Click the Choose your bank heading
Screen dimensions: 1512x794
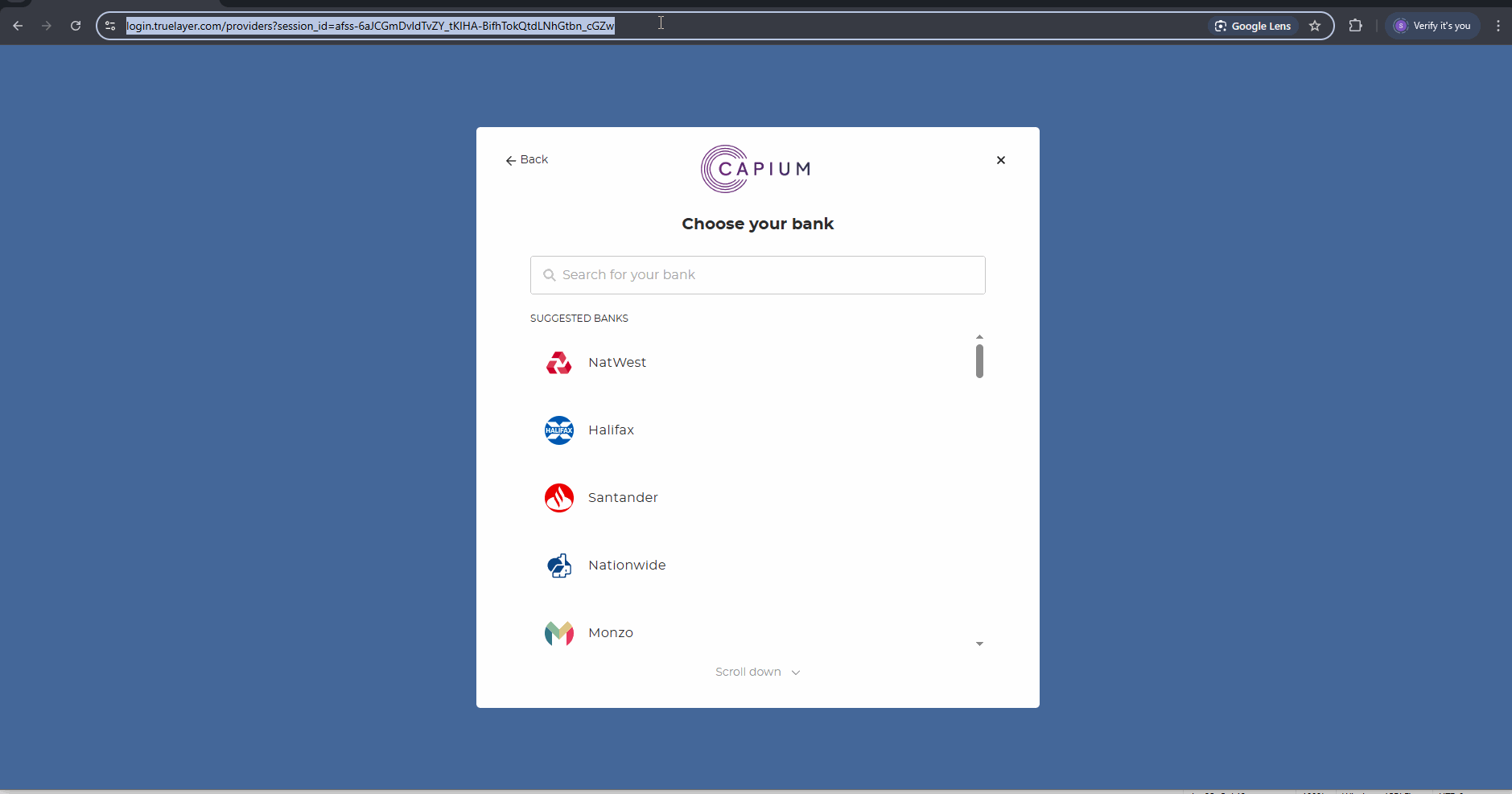[757, 224]
